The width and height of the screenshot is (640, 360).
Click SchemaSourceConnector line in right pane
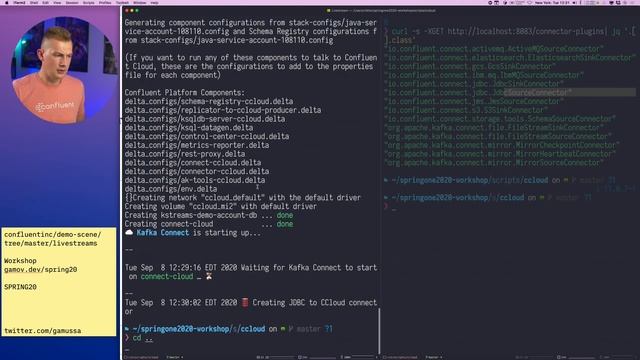(500, 119)
